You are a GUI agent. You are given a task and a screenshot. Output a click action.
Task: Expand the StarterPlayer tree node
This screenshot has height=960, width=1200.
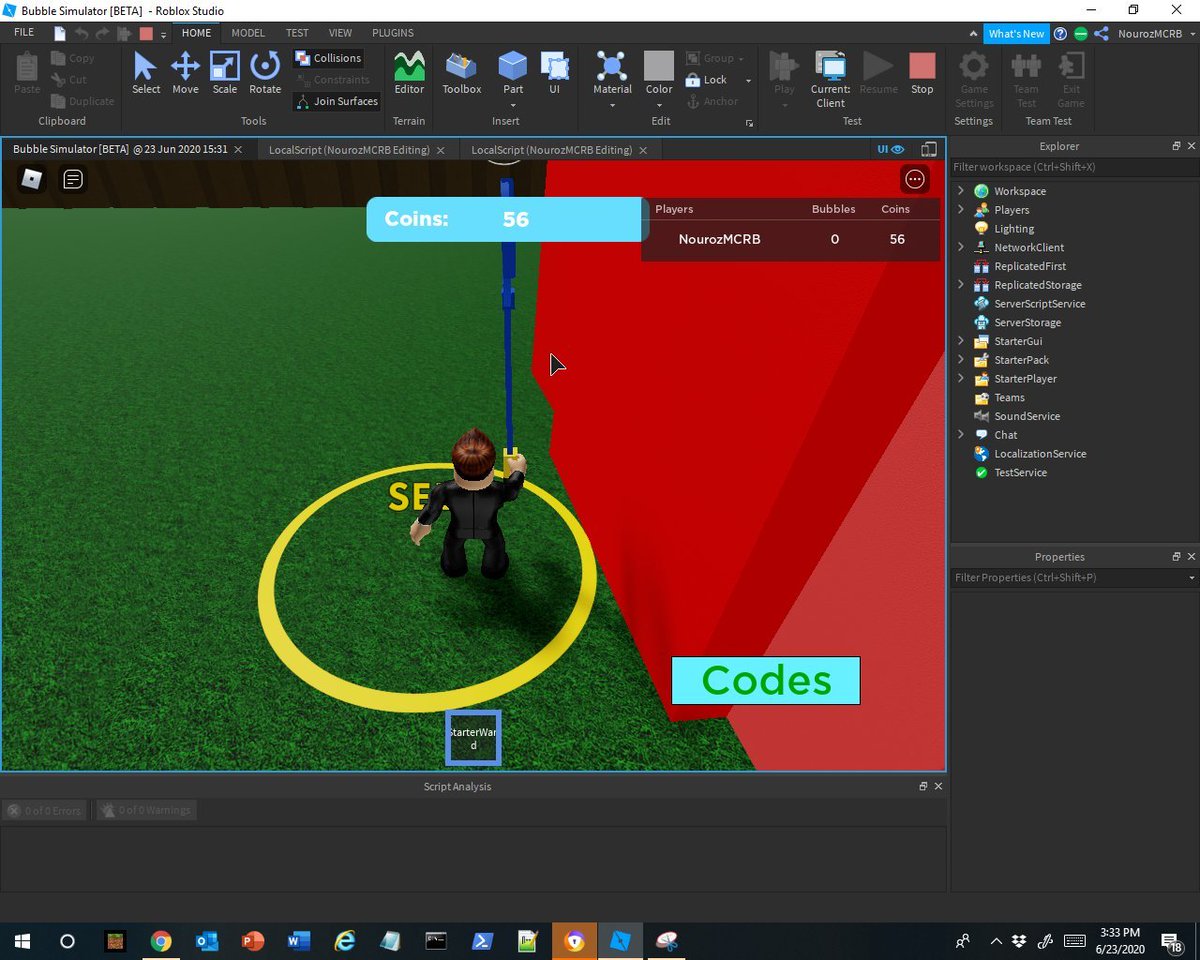[x=961, y=379]
